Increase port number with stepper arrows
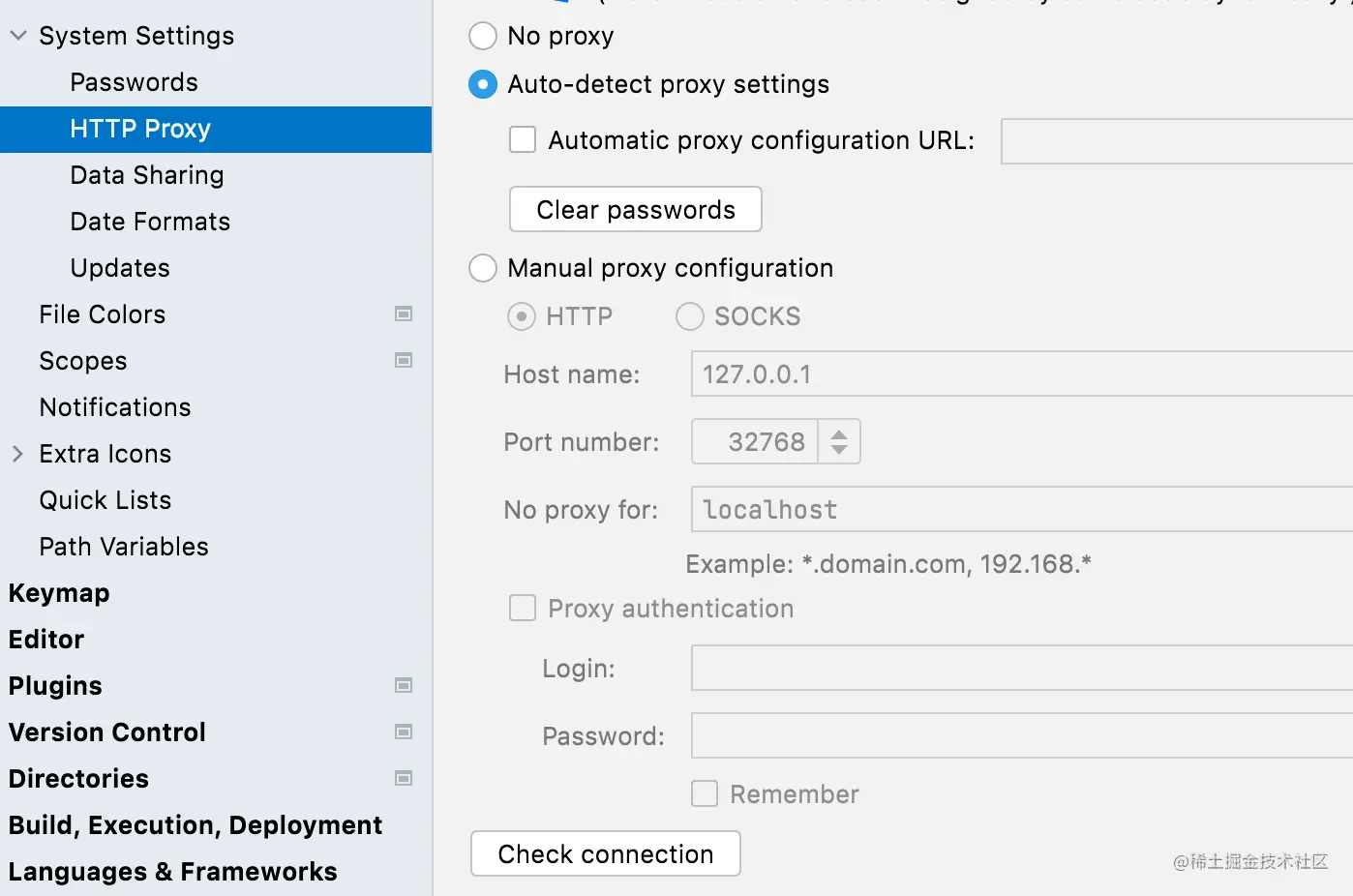Viewport: 1353px width, 896px height. pyautogui.click(x=839, y=433)
